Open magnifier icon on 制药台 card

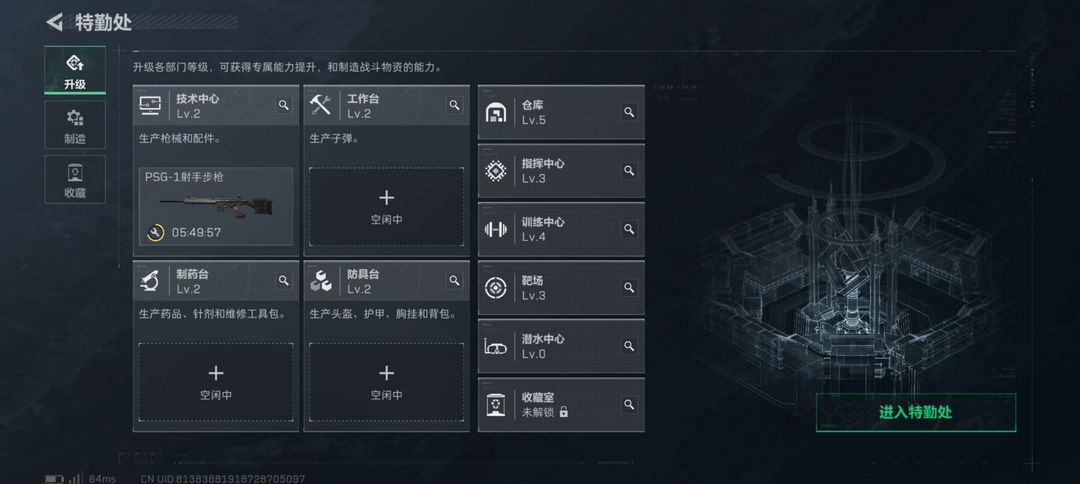tap(284, 280)
